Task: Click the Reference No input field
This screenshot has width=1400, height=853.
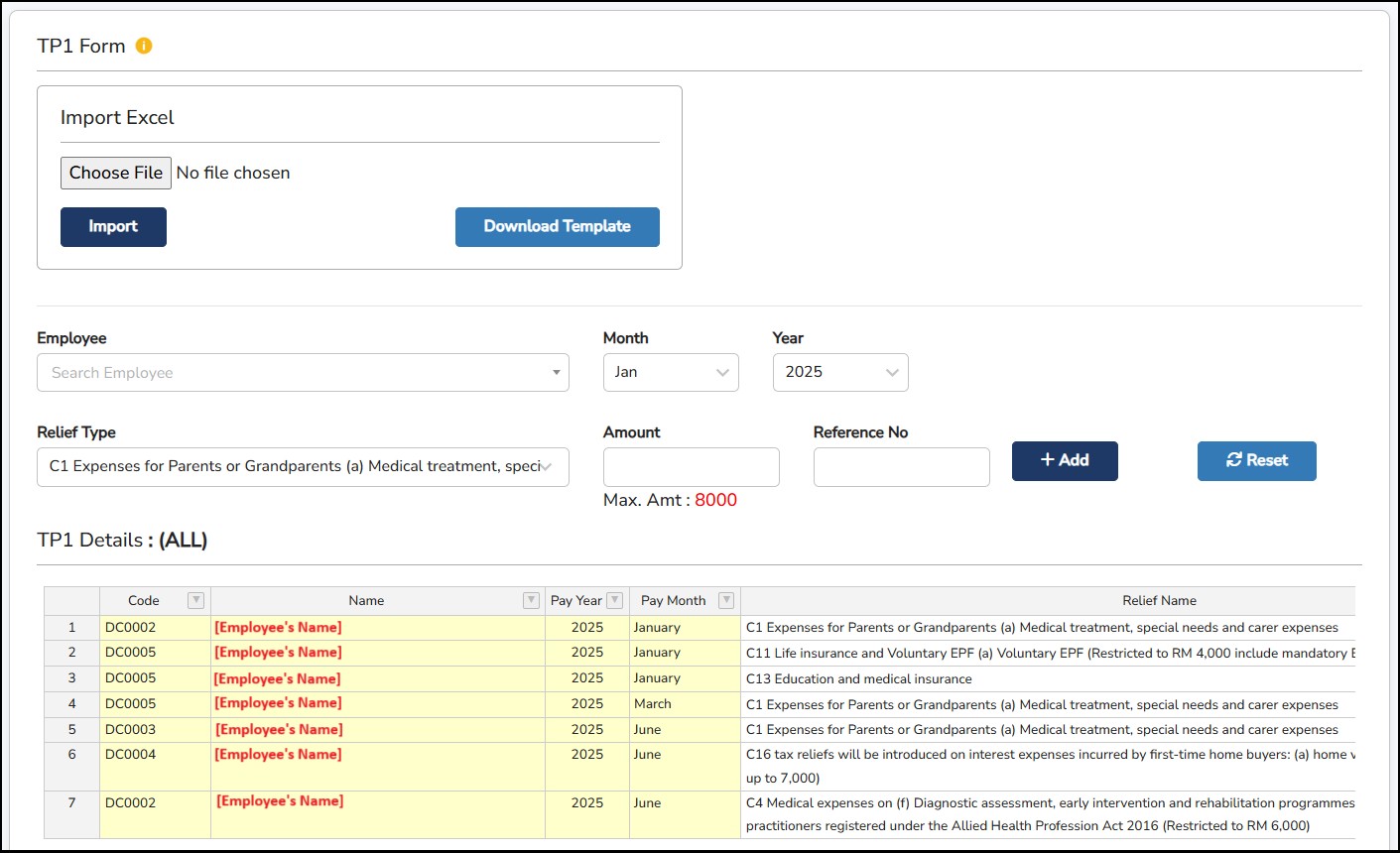Action: (x=901, y=466)
